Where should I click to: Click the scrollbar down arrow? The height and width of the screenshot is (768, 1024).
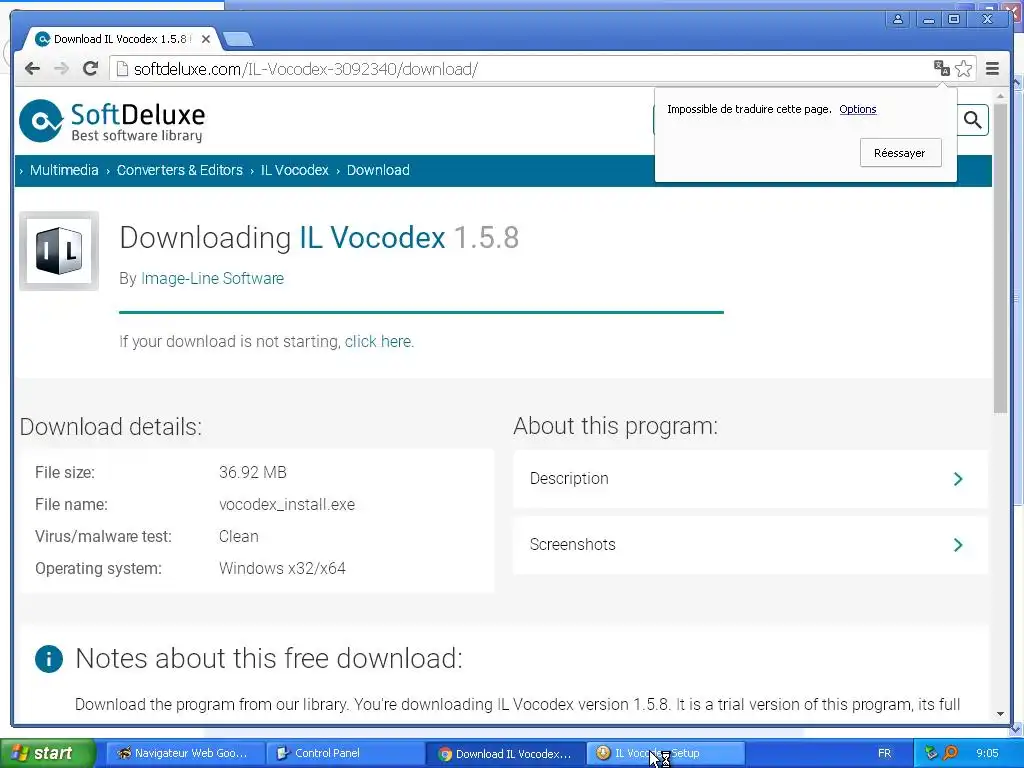coord(1000,714)
